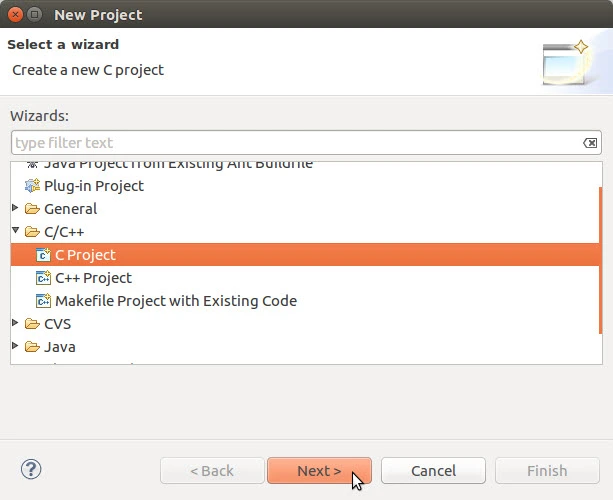Click the wizard list vertical scrollbar
This screenshot has width=613, height=500.
tap(600, 270)
